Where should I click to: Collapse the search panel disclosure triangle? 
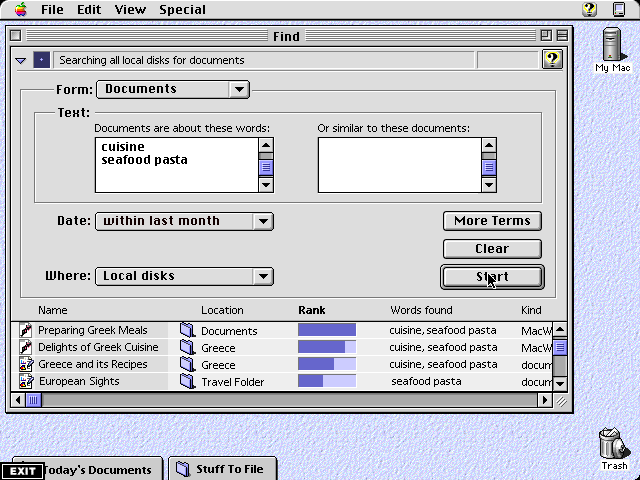[21, 61]
